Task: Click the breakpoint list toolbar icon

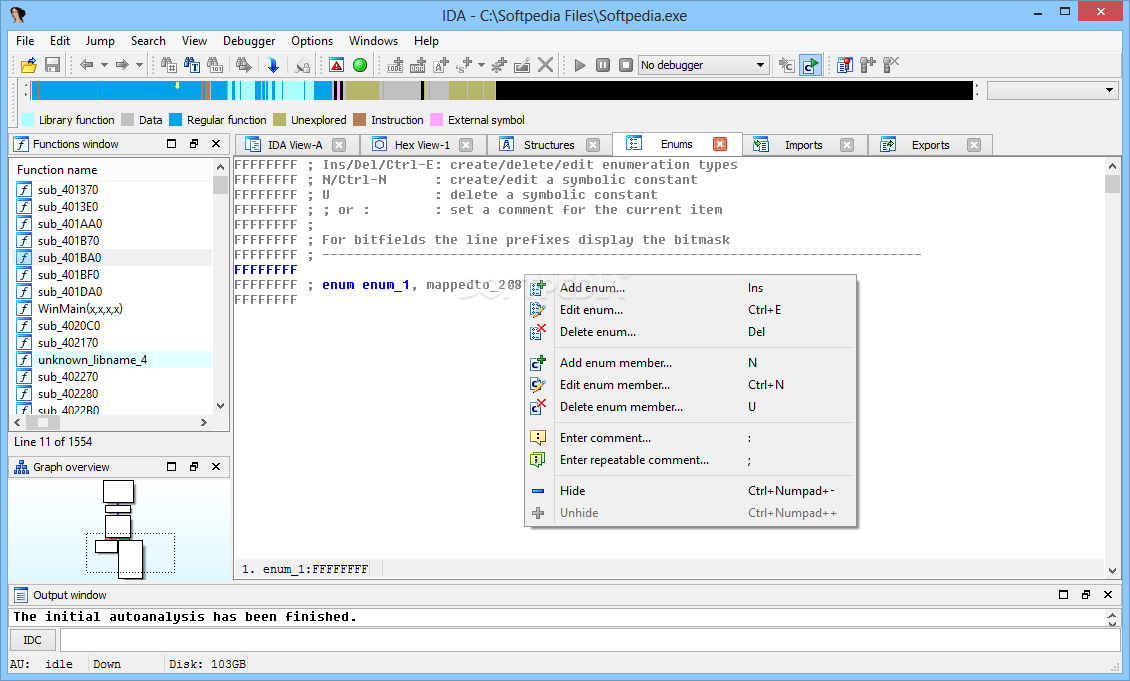Action: coord(845,65)
